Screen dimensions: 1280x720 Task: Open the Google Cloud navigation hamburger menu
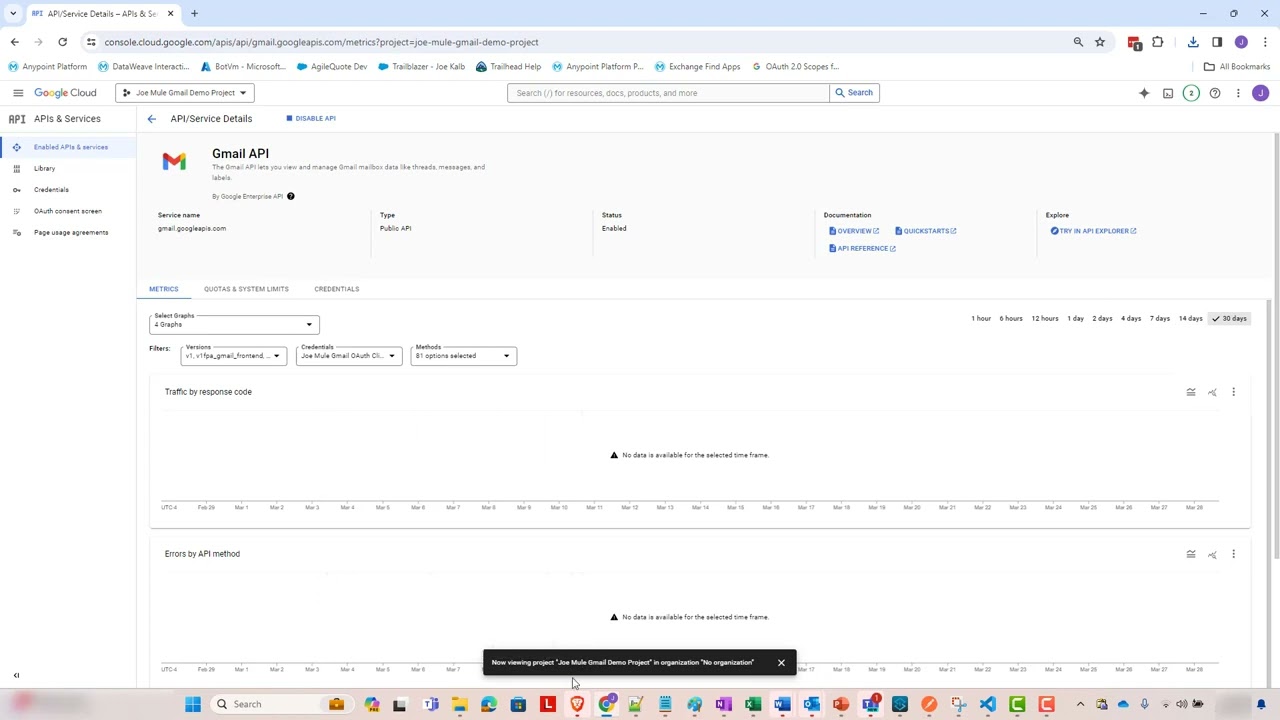pyautogui.click(x=18, y=93)
